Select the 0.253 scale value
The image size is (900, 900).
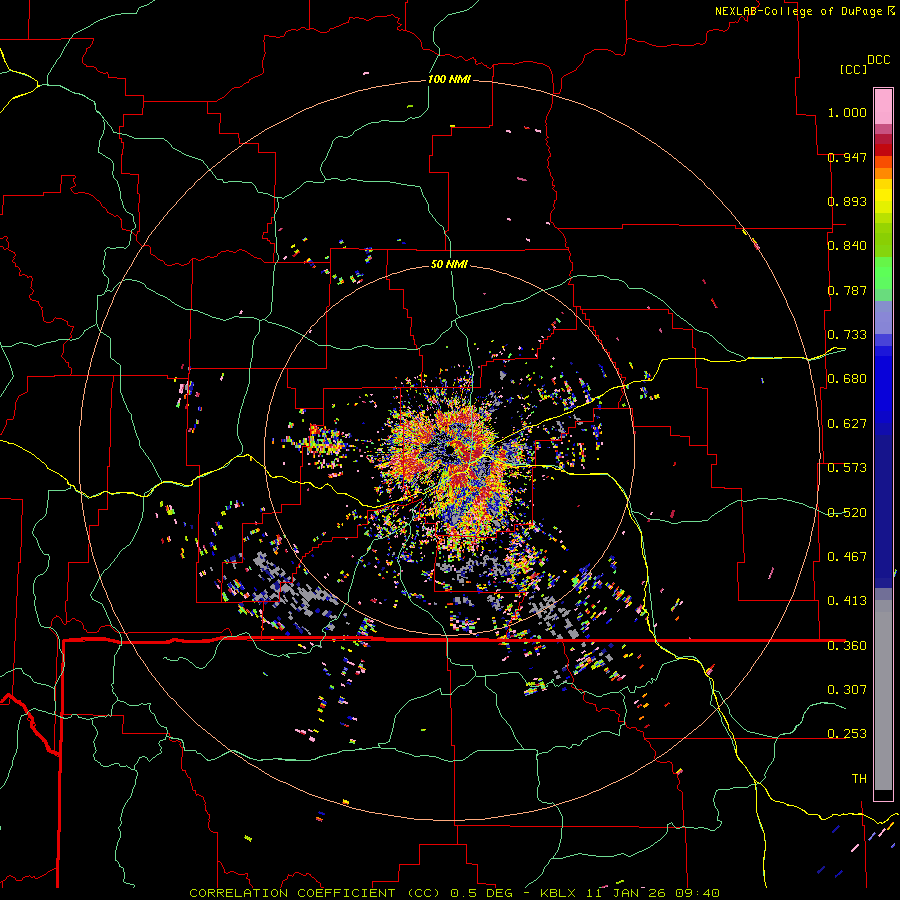[x=847, y=734]
